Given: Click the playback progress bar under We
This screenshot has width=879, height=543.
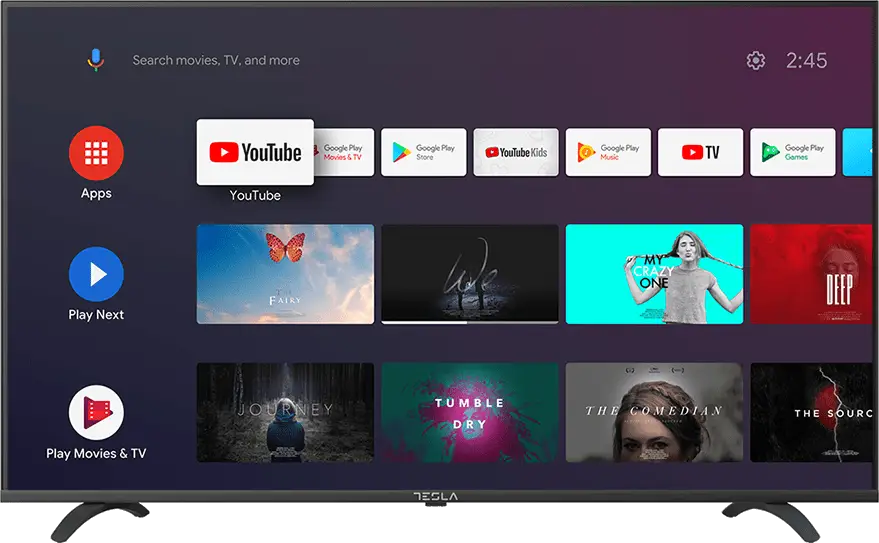Looking at the screenshot, I should tap(470, 322).
